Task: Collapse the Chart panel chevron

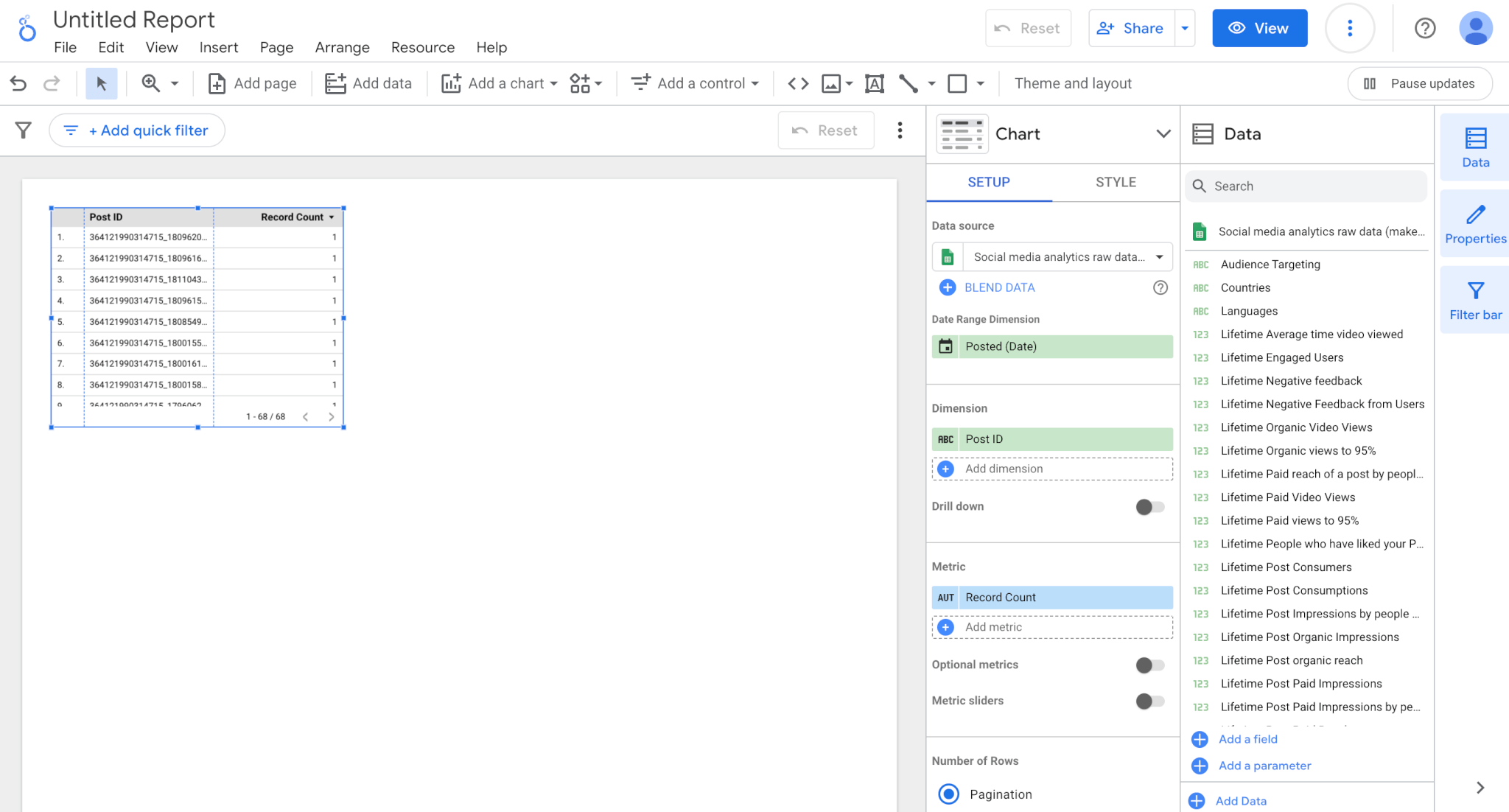Action: tap(1163, 133)
